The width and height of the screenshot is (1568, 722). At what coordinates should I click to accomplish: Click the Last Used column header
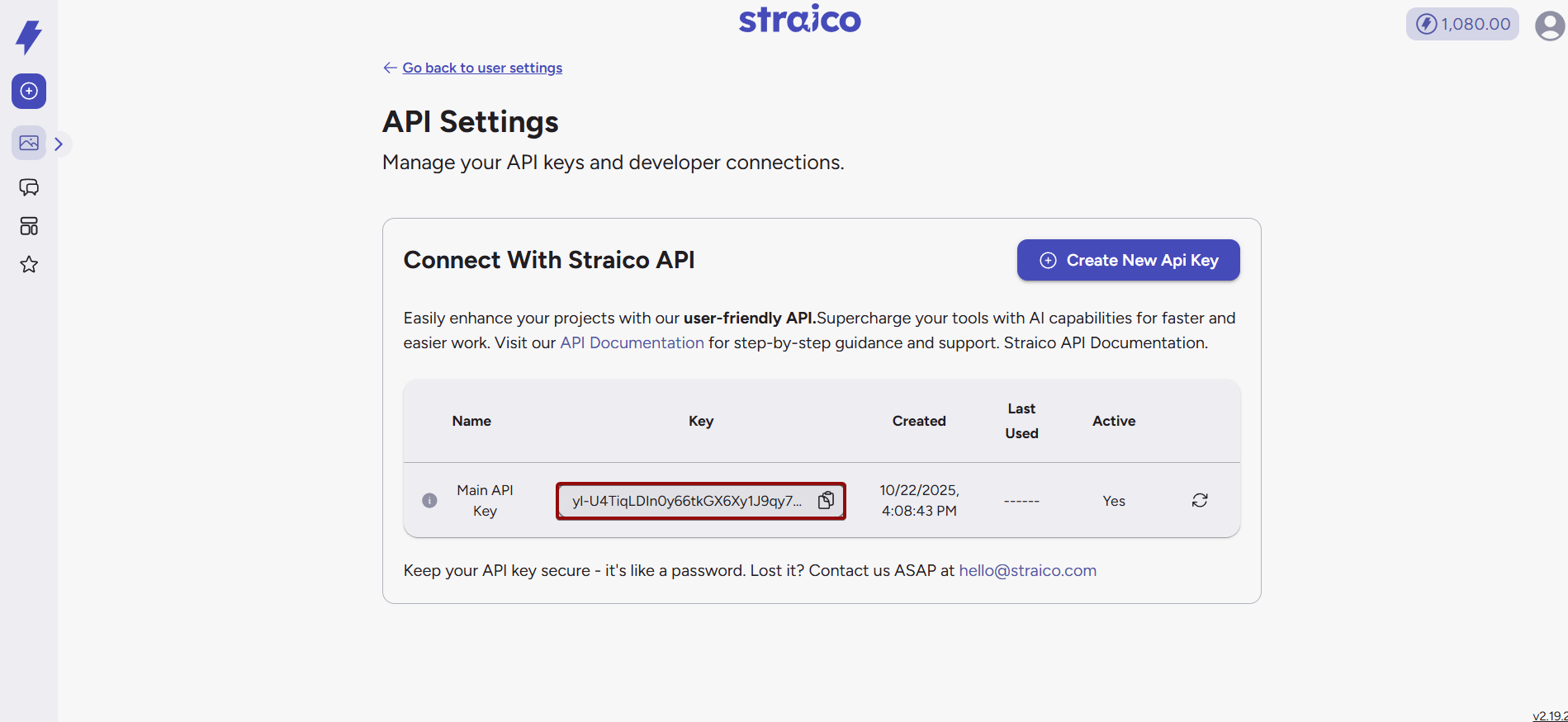[1021, 421]
